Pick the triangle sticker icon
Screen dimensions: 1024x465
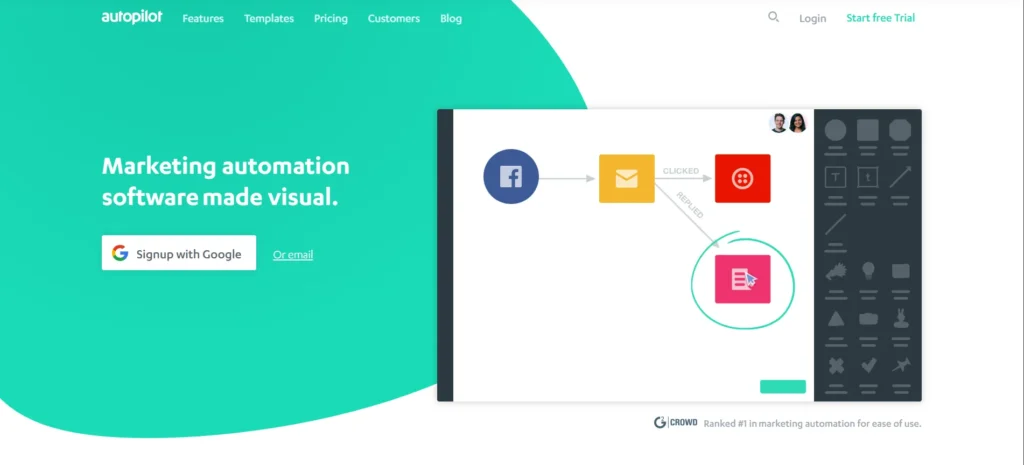coord(835,319)
